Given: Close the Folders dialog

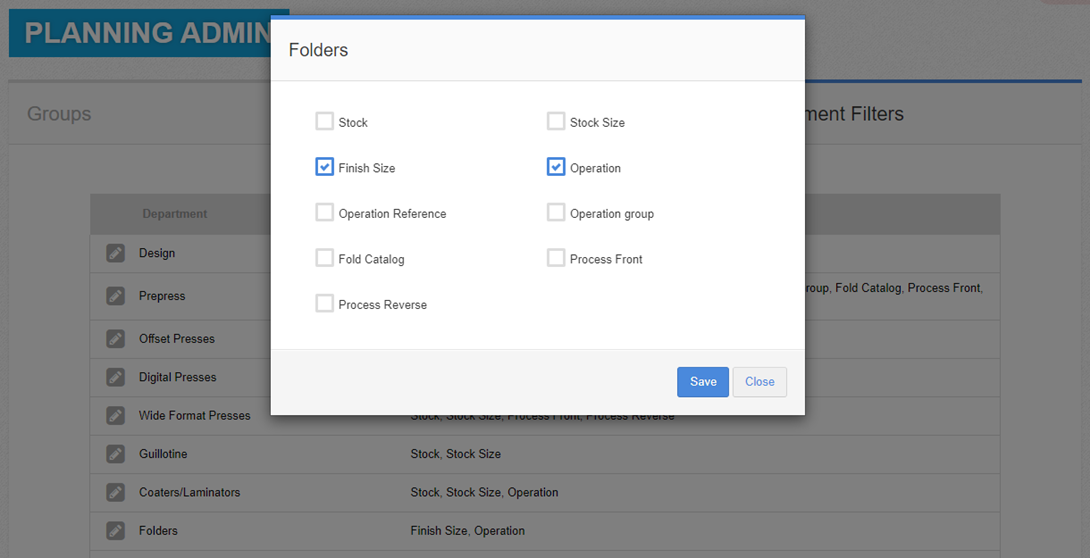Looking at the screenshot, I should point(759,382).
